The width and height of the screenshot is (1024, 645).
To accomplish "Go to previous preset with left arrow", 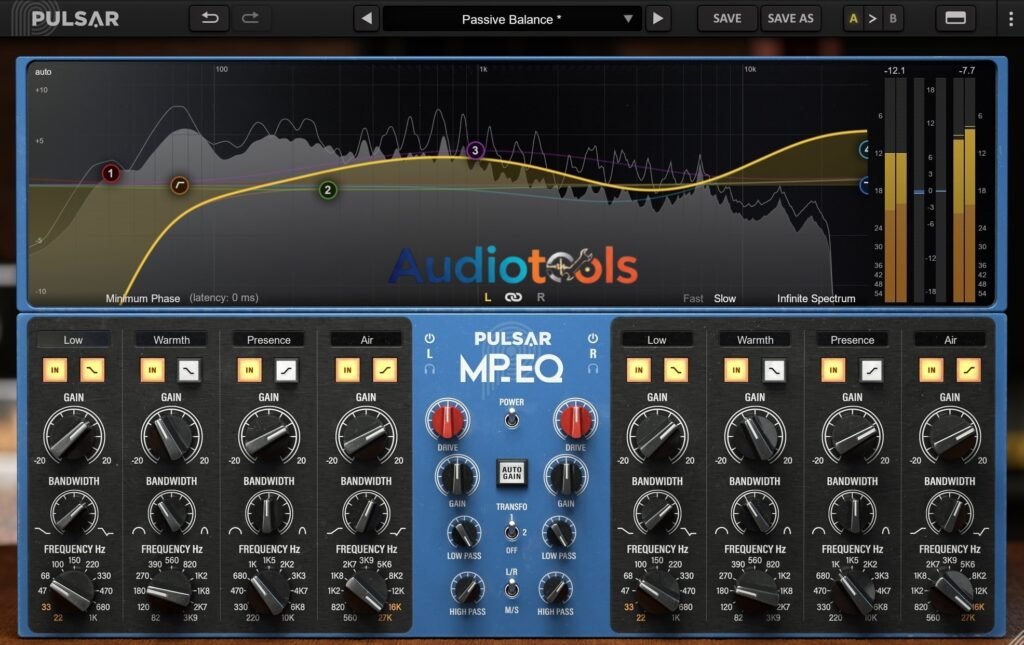I will (366, 19).
